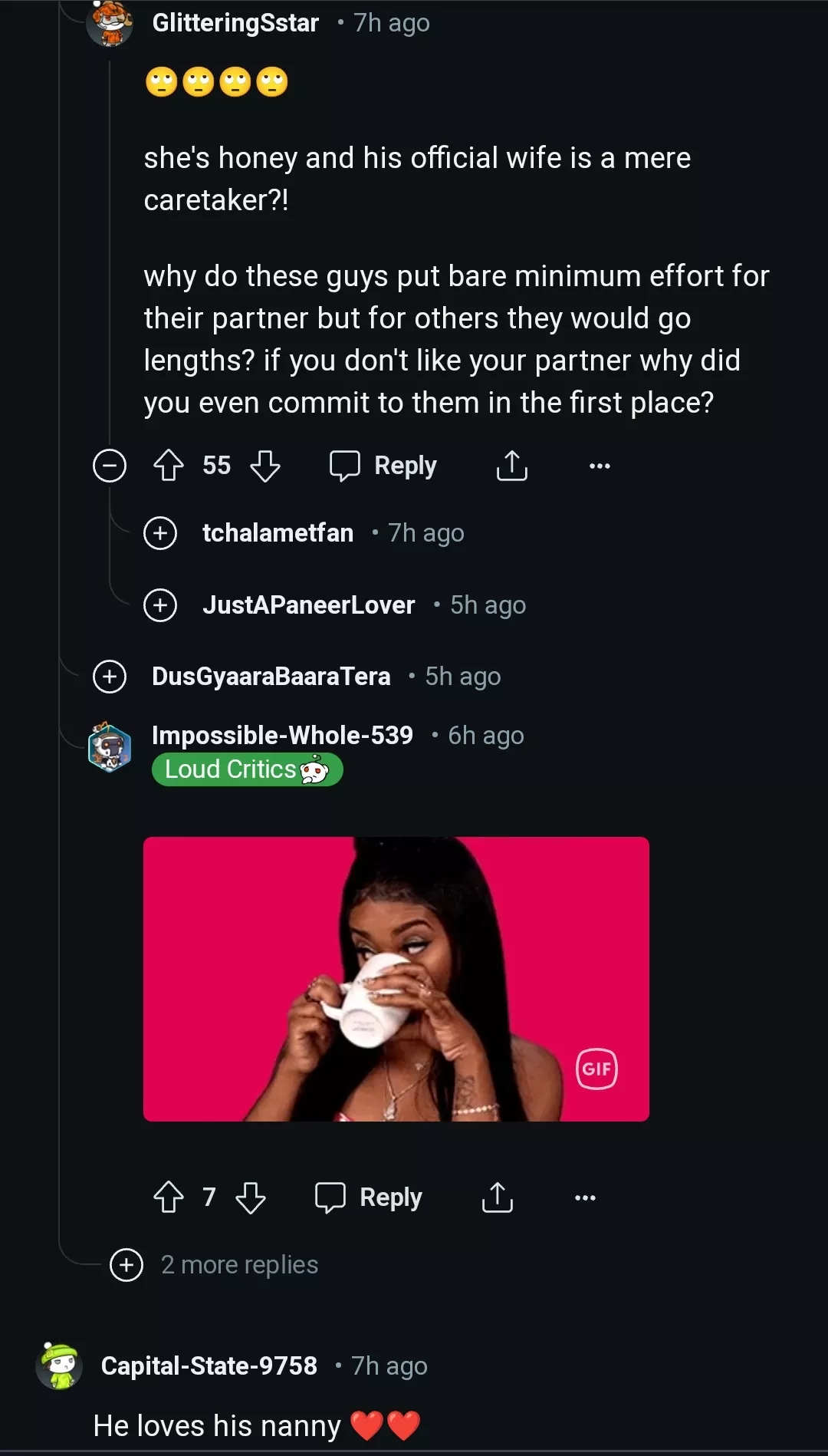Click the Loud Critics flair tag
The image size is (828, 1456).
coord(247,769)
